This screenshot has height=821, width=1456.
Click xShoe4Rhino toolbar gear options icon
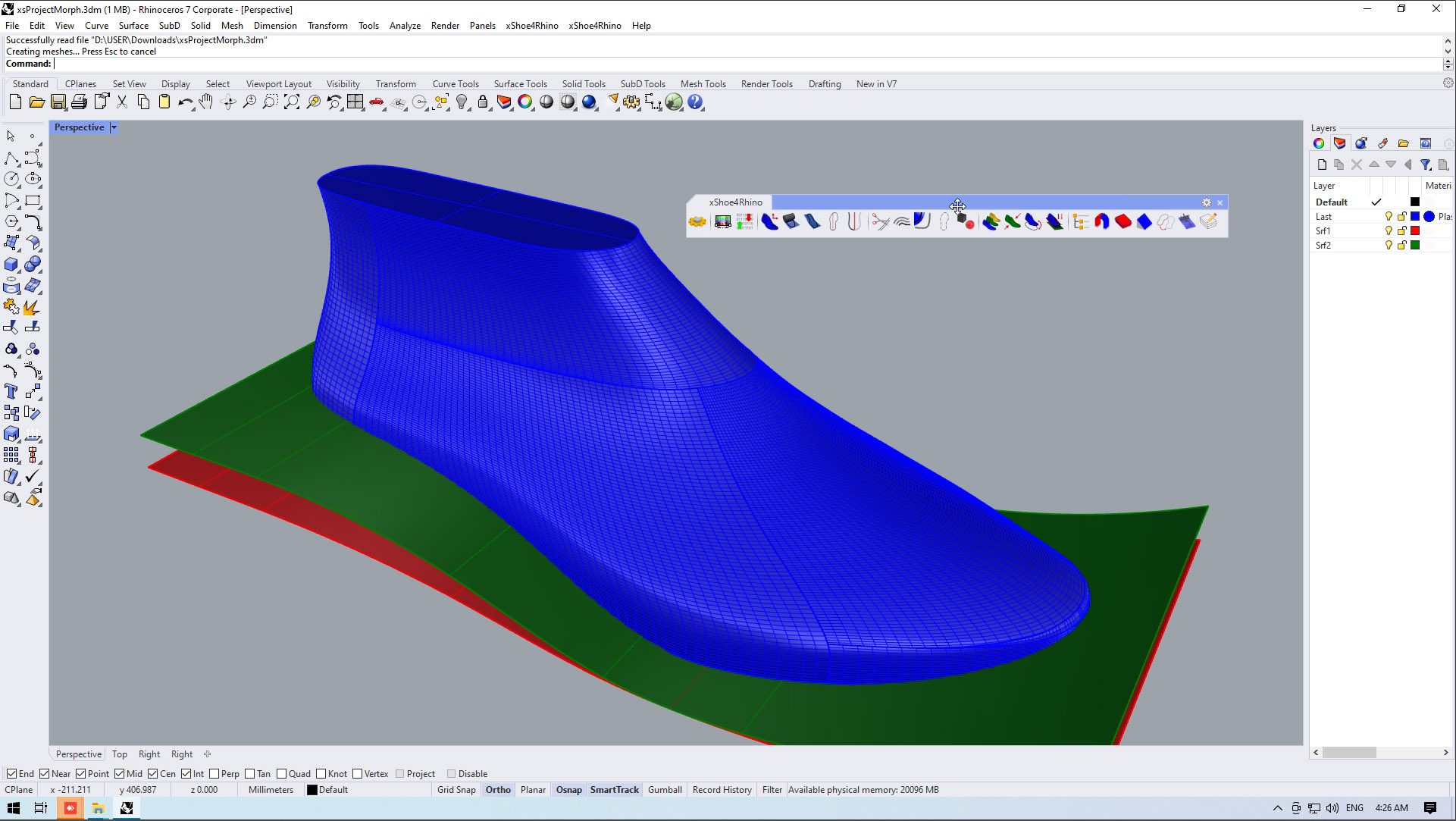coord(1206,202)
